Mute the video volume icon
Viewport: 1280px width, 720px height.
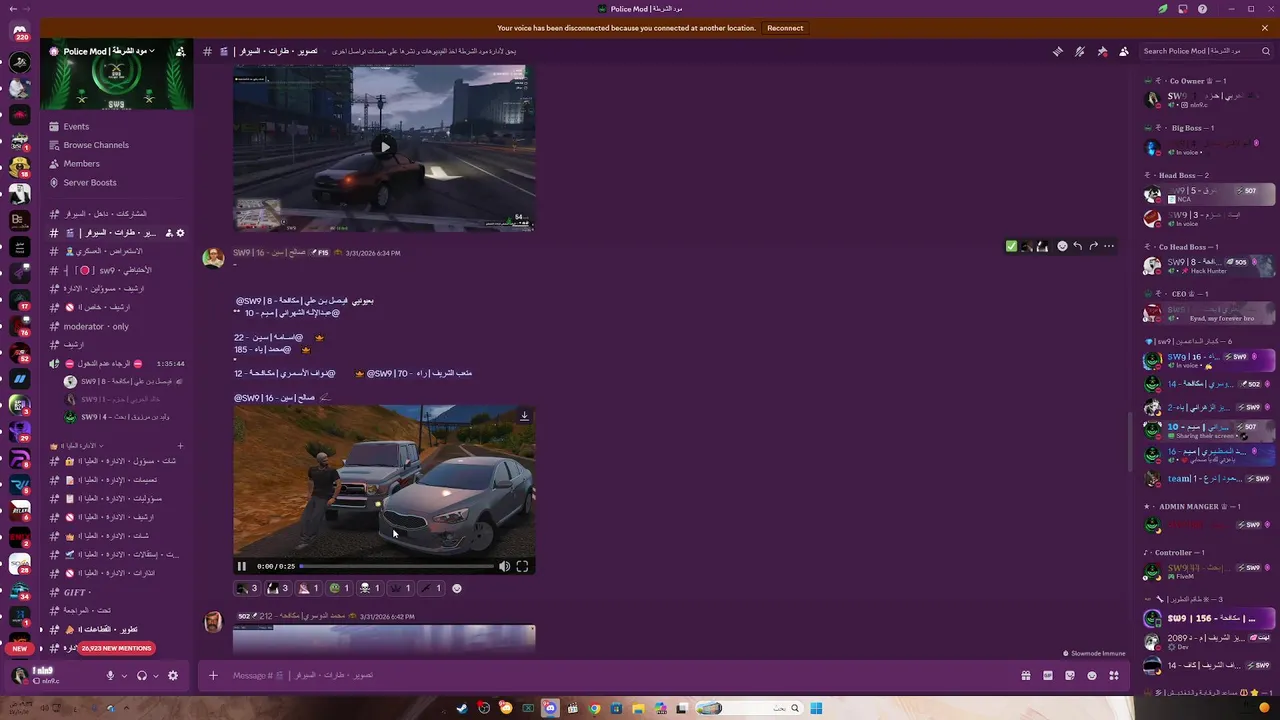pyautogui.click(x=504, y=566)
